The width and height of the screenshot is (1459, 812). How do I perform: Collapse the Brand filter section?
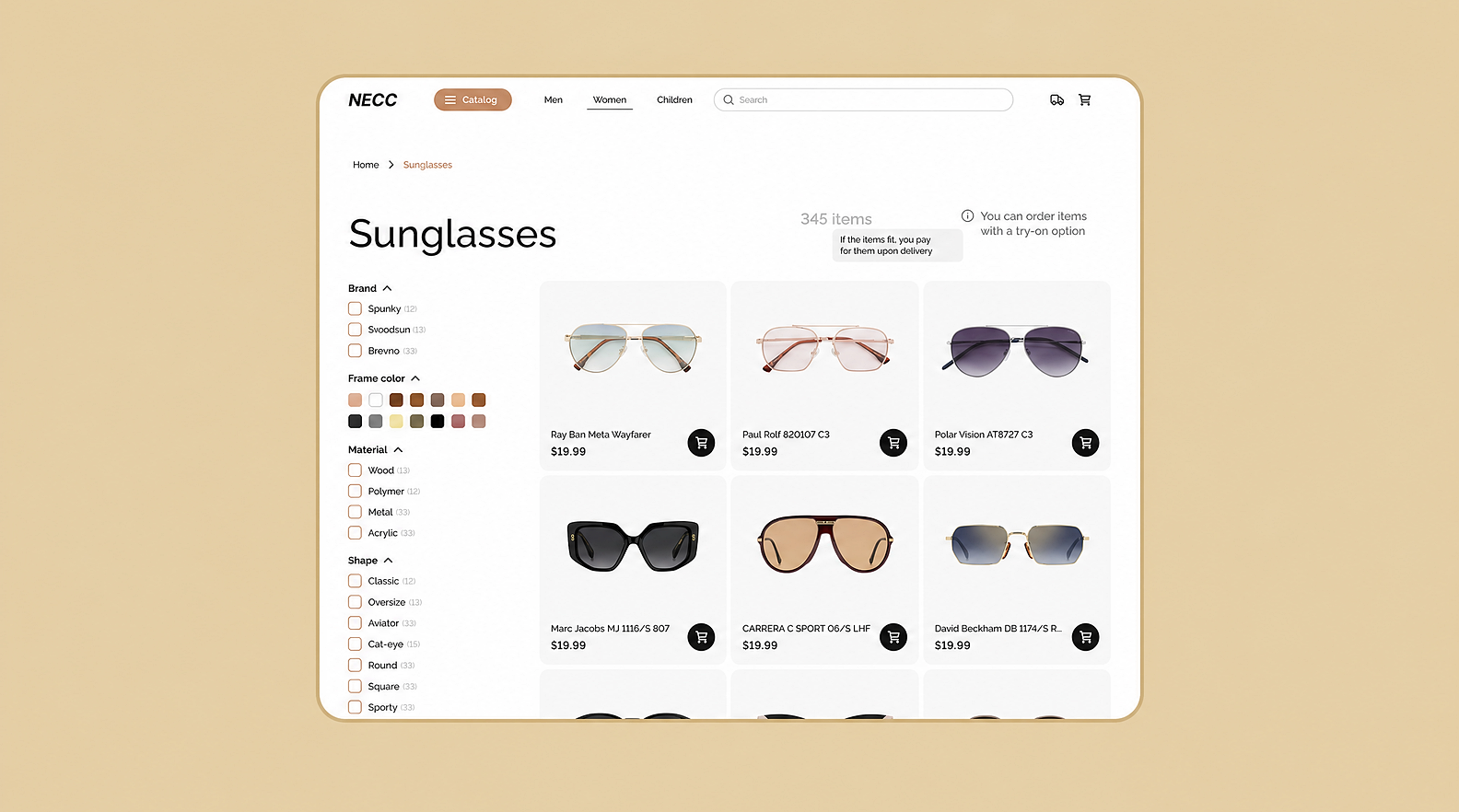(x=387, y=288)
